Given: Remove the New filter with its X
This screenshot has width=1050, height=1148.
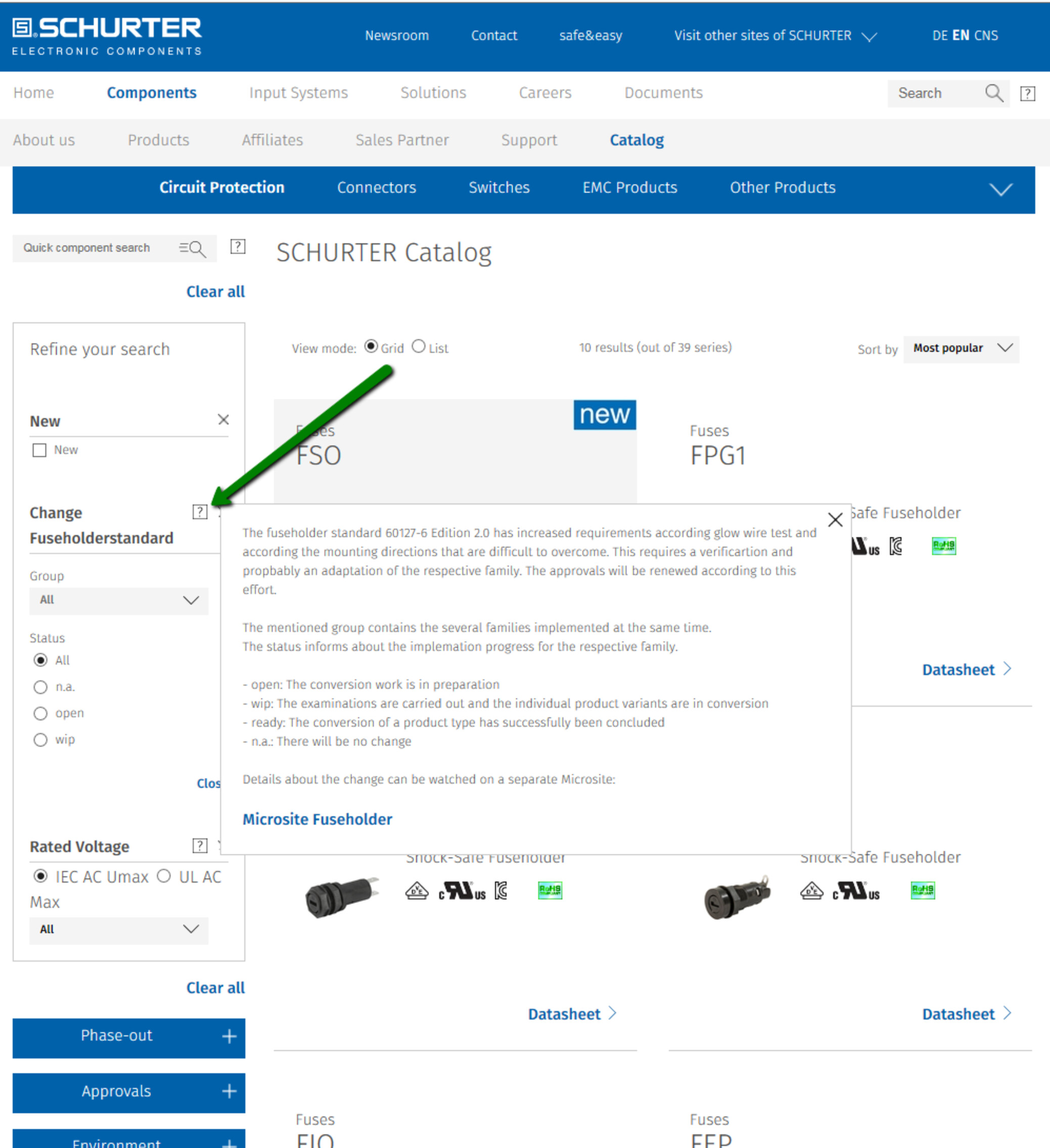Looking at the screenshot, I should (223, 420).
